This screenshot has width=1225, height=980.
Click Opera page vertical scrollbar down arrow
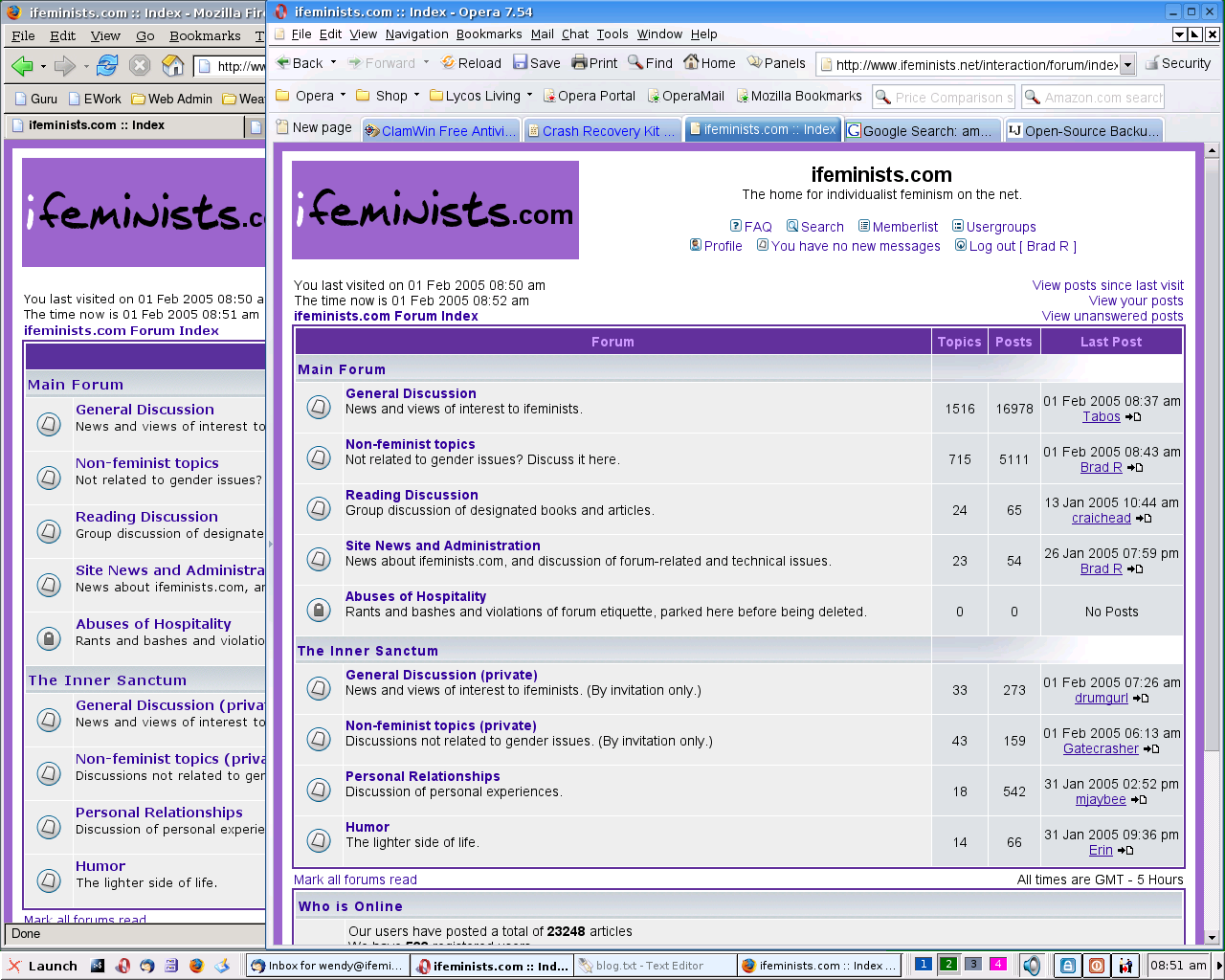pyautogui.click(x=1212, y=937)
